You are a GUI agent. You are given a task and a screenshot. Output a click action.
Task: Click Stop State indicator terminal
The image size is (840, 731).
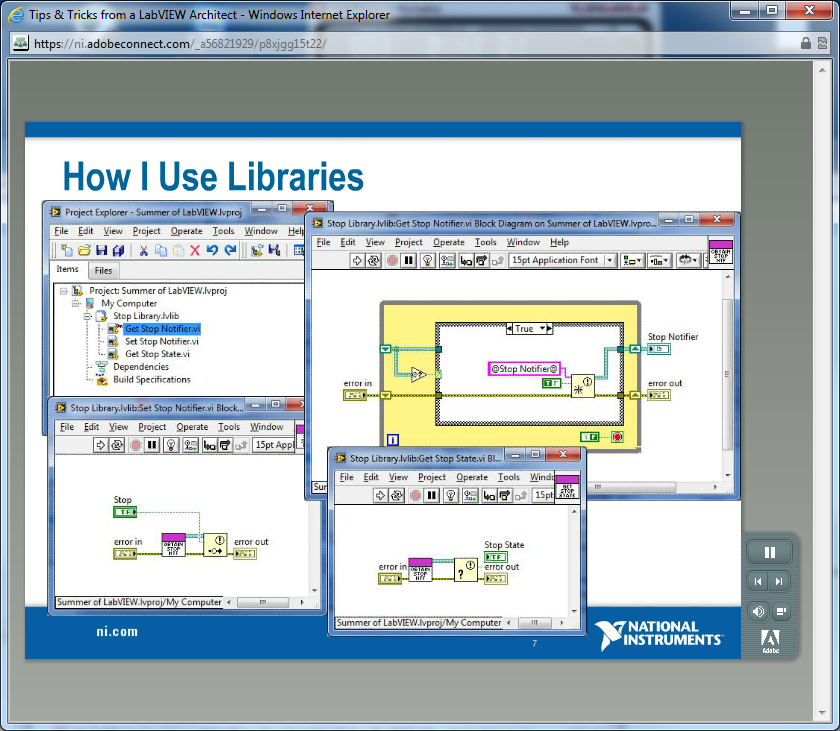(496, 557)
